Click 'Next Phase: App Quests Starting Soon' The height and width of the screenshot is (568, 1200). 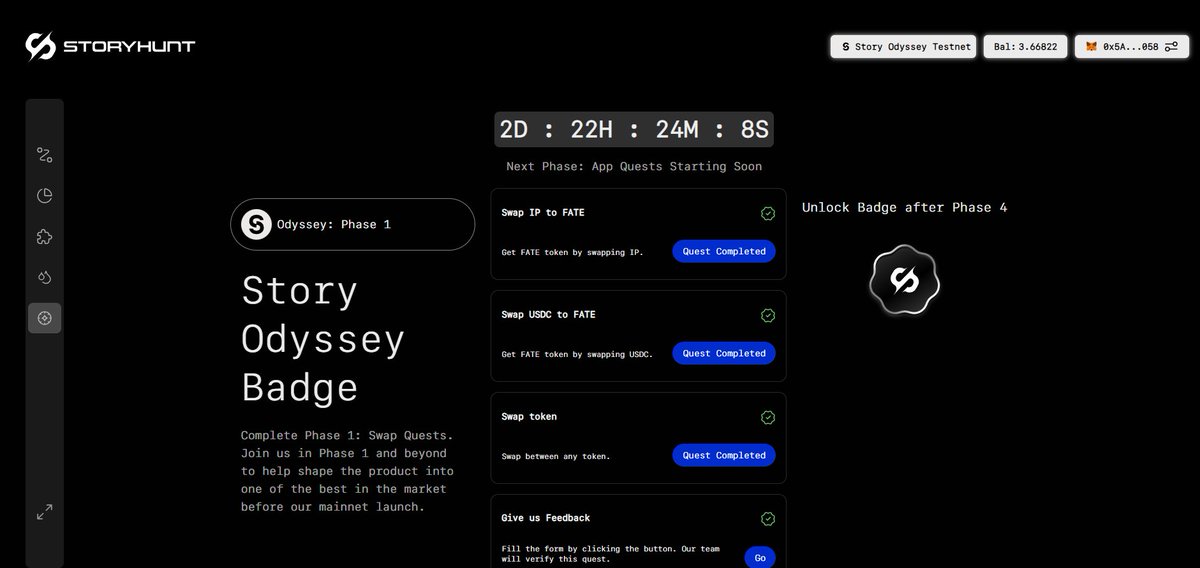coord(634,166)
